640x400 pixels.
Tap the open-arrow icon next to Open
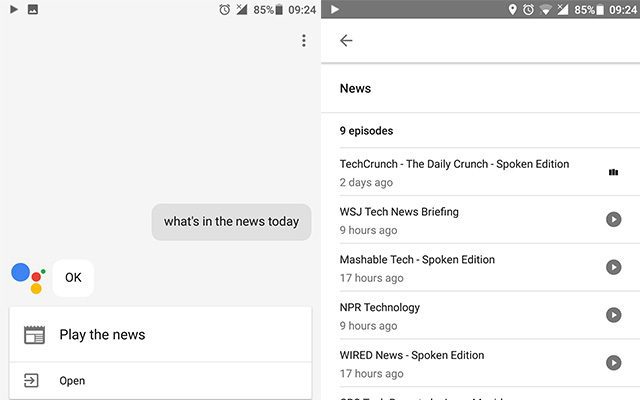31,380
